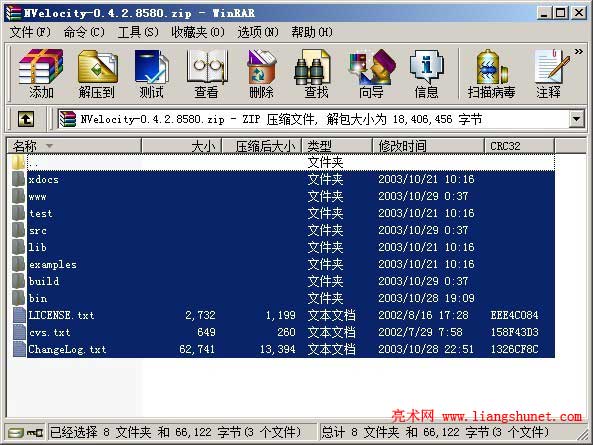The image size is (595, 445).
Task: Open the address bar dropdown arrow
Action: (576, 120)
